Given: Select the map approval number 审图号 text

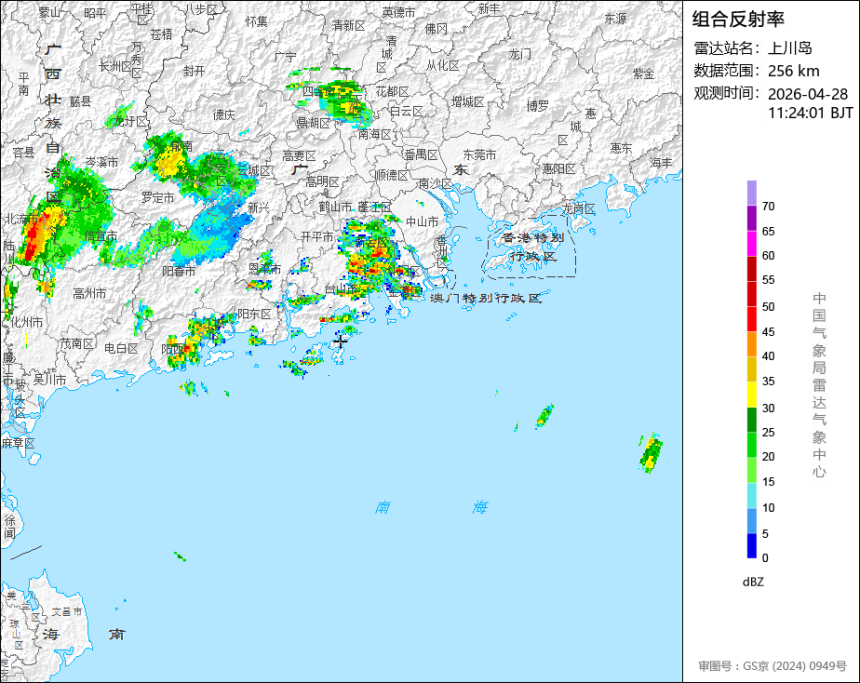Looking at the screenshot, I should (773, 666).
